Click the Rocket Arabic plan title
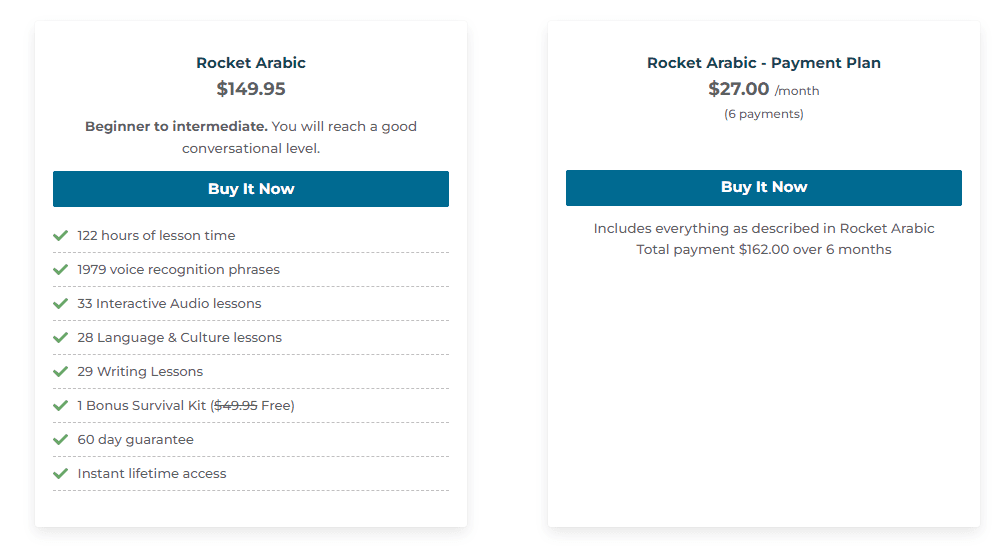Viewport: 1007px width, 551px height. click(251, 63)
